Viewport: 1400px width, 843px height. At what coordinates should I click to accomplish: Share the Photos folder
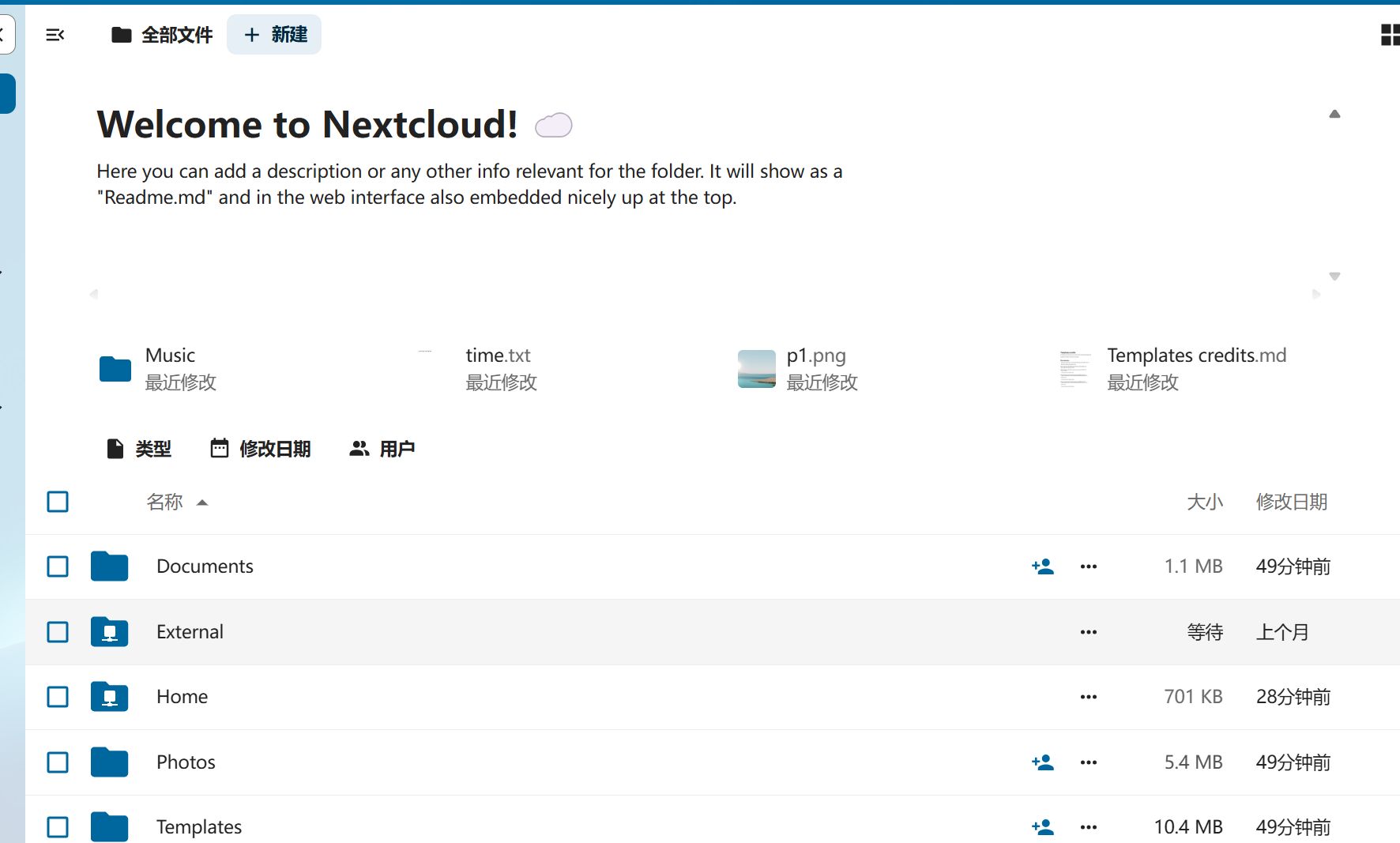(x=1042, y=762)
